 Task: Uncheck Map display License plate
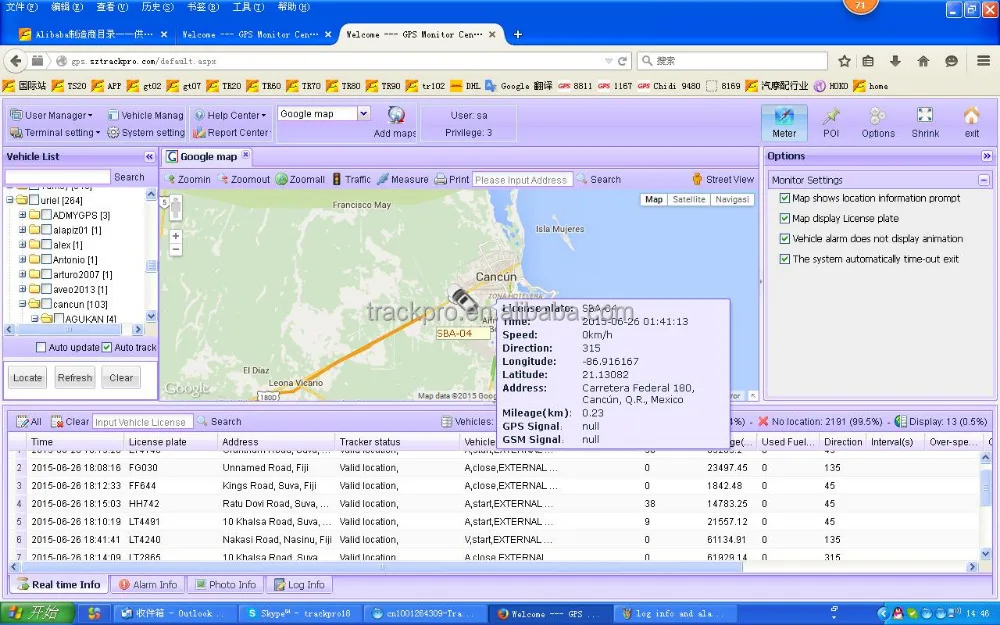click(x=785, y=218)
